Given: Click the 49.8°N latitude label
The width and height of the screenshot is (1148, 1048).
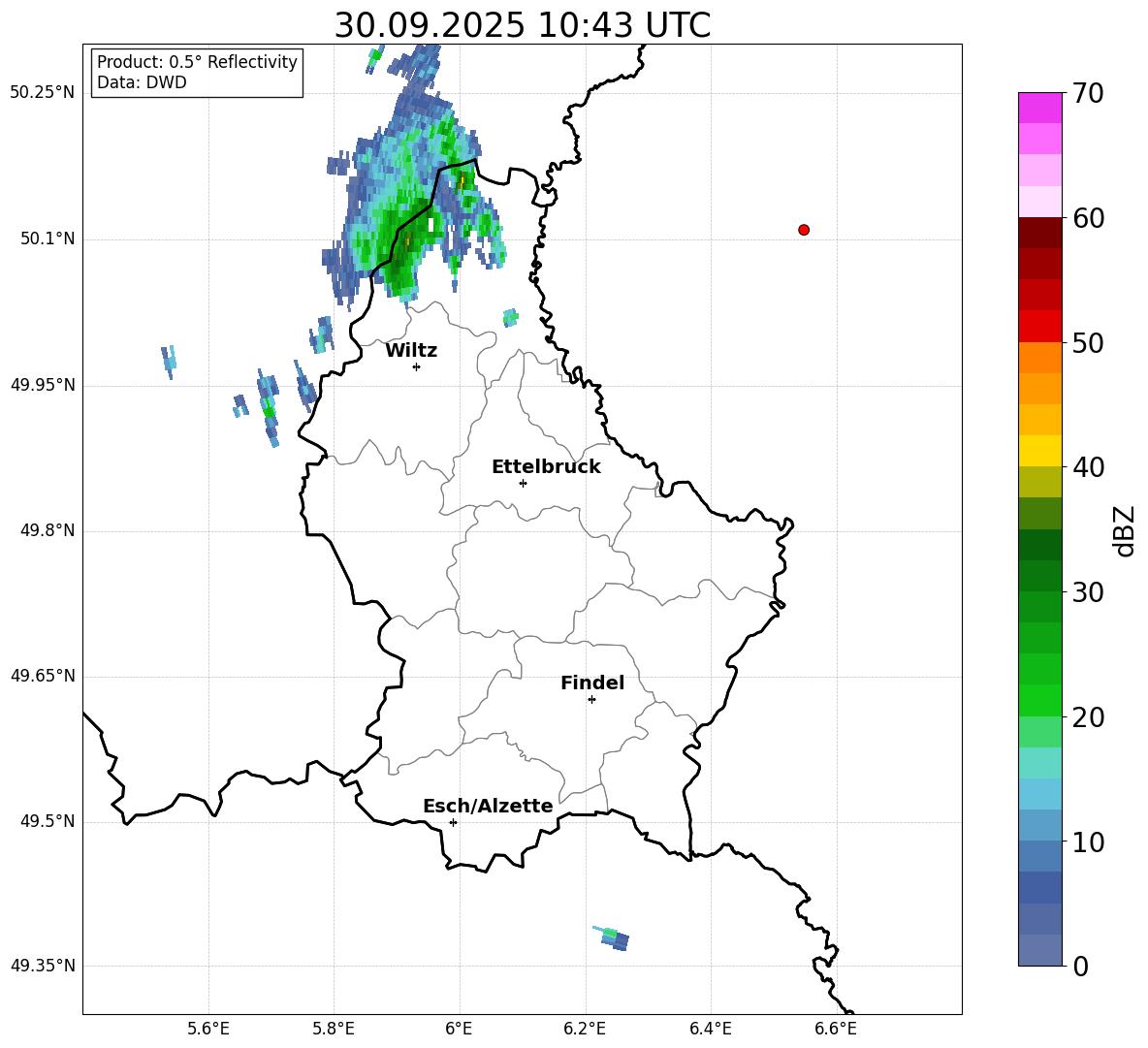Looking at the screenshot, I should tap(48, 530).
